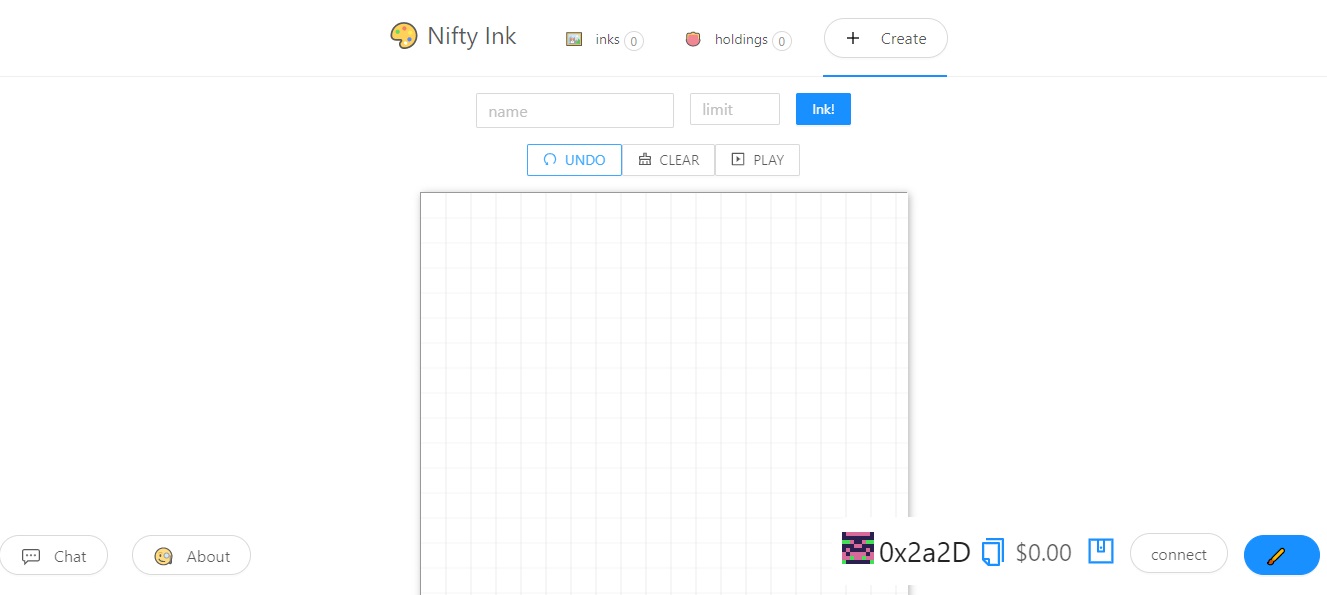The width and height of the screenshot is (1327, 595).
Task: Play back the drawing
Action: [x=757, y=160]
